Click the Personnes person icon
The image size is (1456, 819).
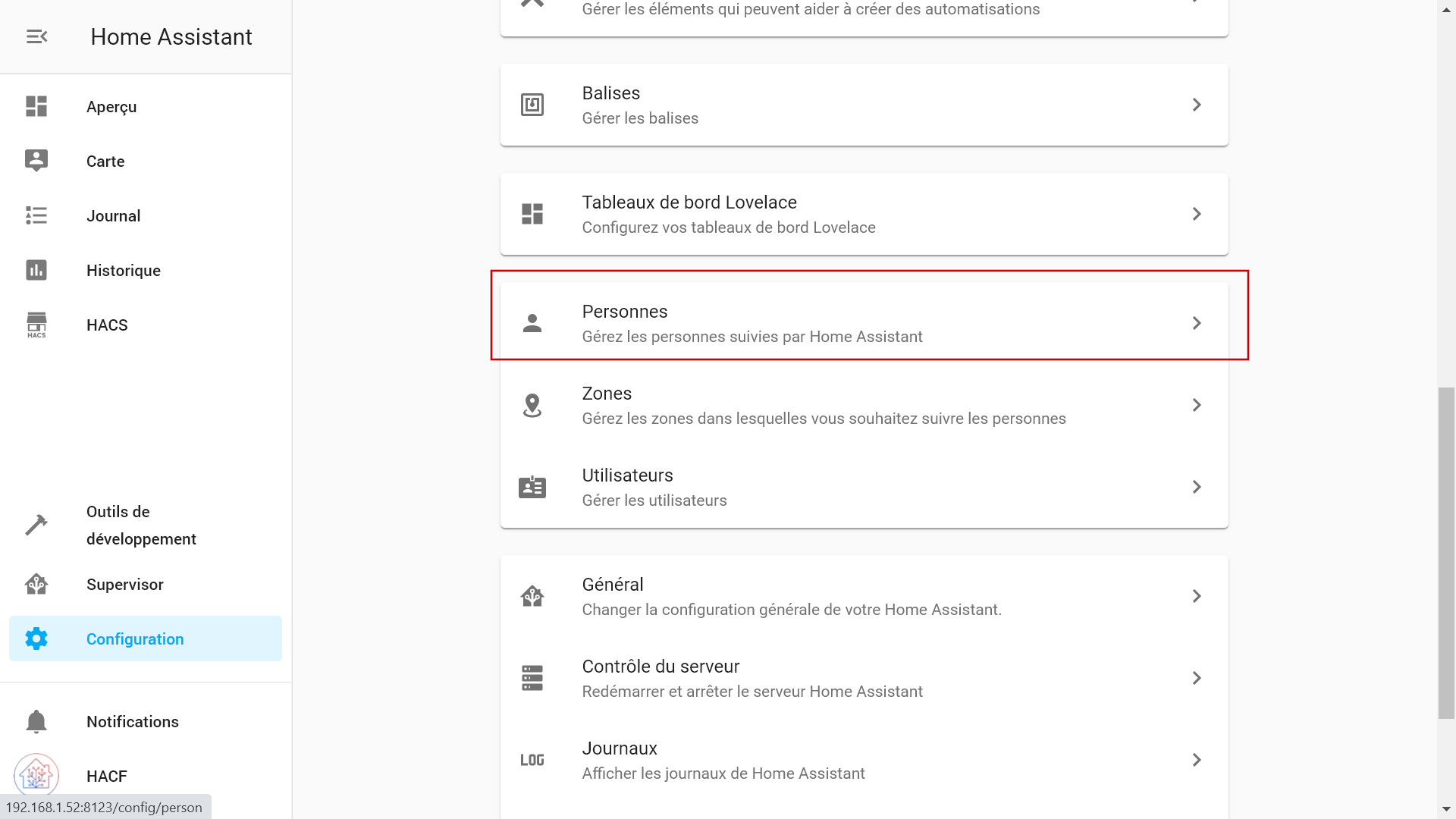pyautogui.click(x=532, y=323)
